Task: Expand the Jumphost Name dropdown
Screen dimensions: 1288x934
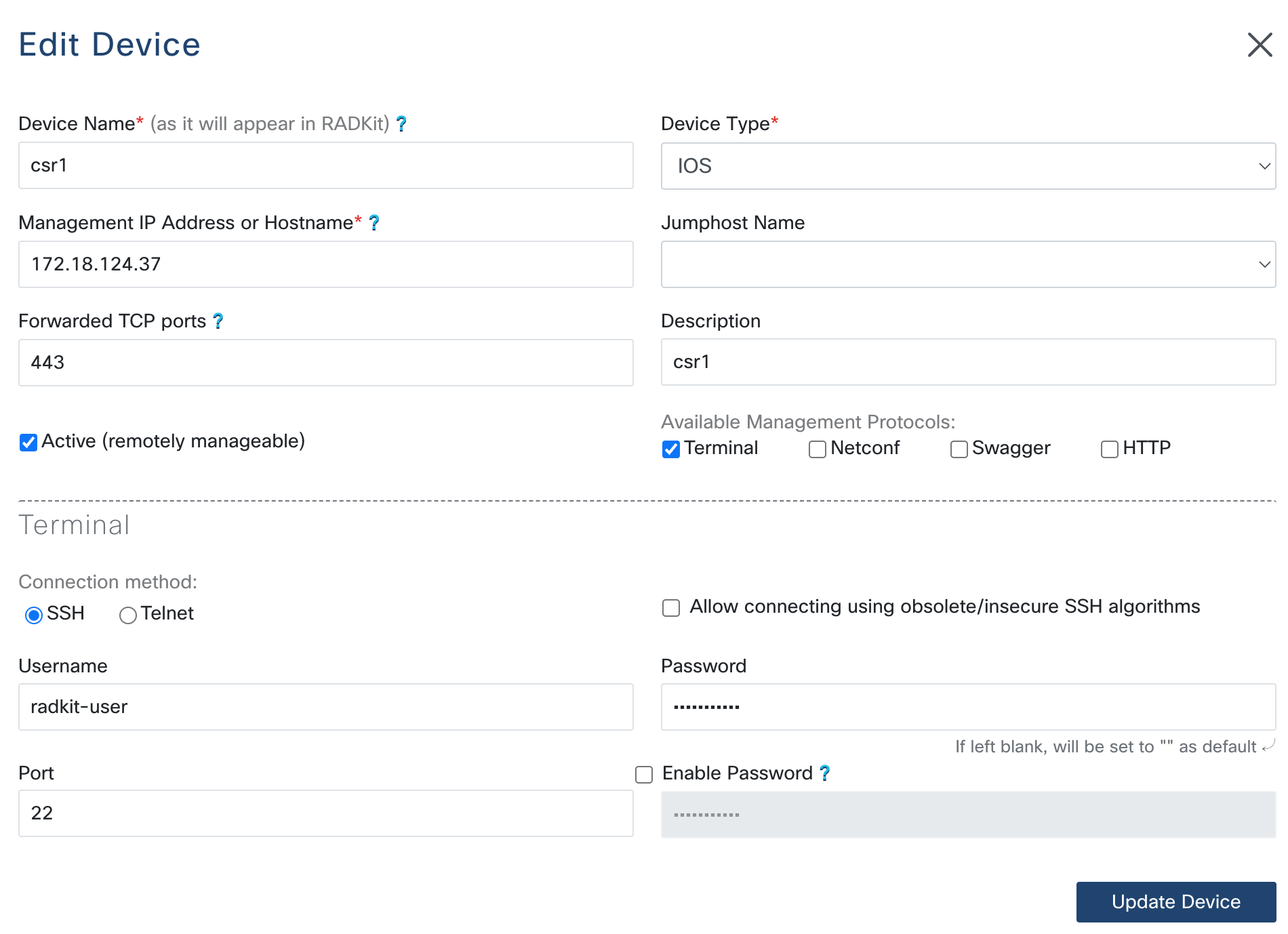Action: (968, 264)
